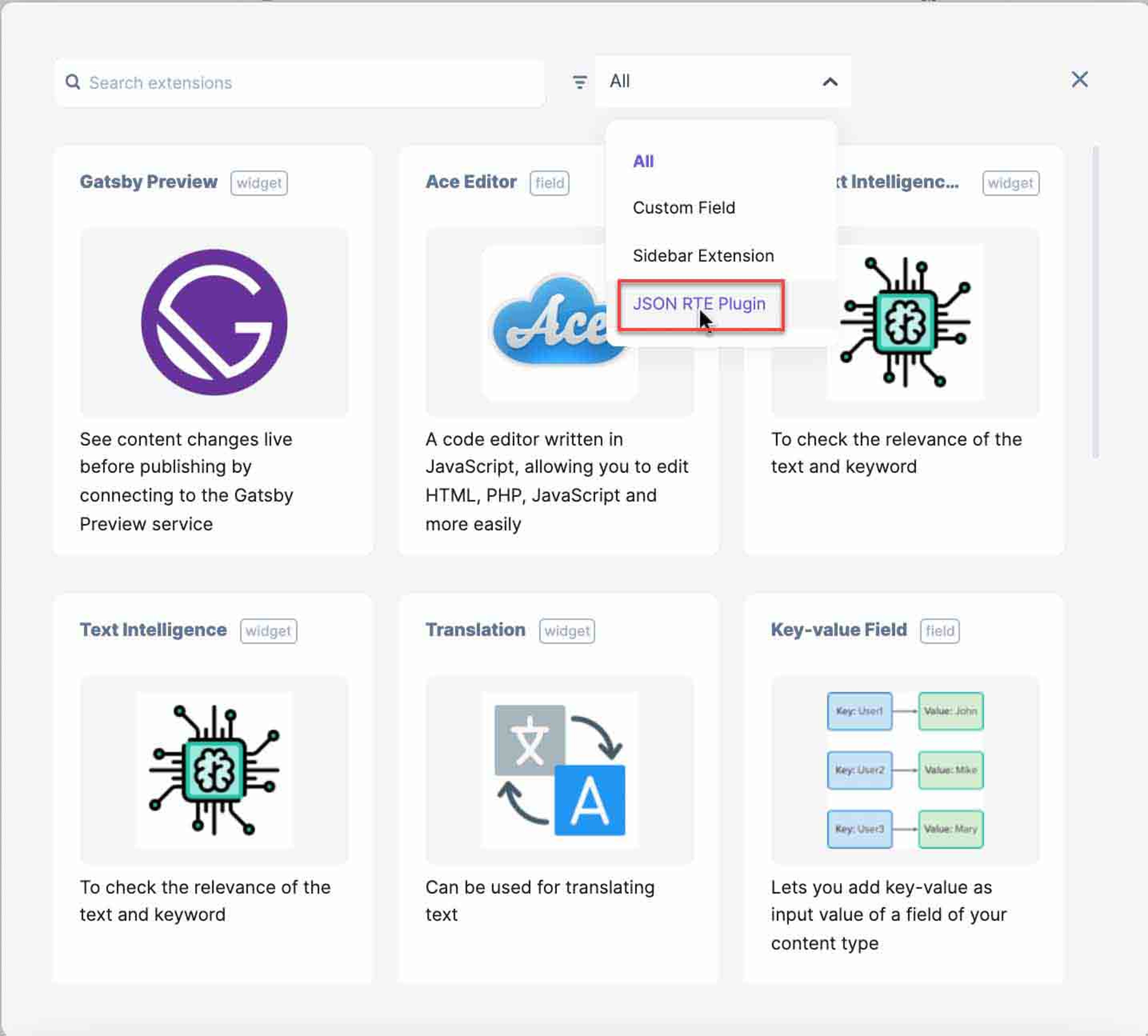Screen dimensions: 1148x1036
Task: Open the Ace Editor title link
Action: (471, 181)
